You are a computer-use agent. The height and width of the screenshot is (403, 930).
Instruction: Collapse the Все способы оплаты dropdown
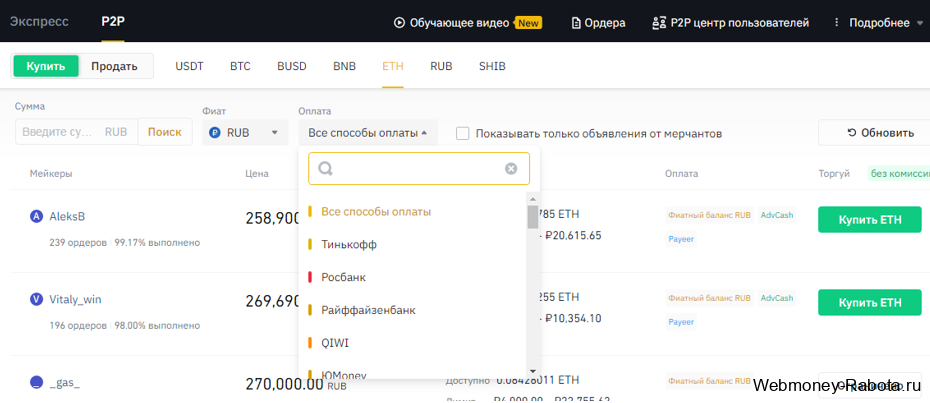368,132
